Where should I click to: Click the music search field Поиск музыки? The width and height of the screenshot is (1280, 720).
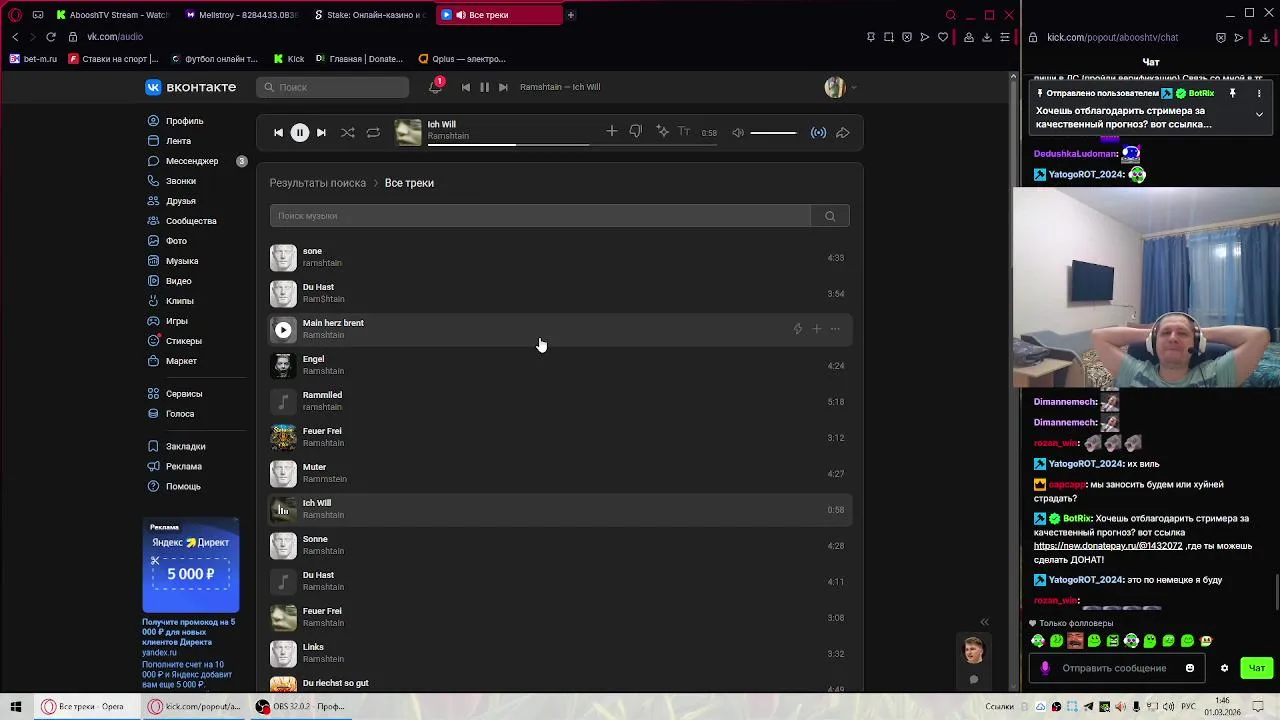[x=540, y=216]
